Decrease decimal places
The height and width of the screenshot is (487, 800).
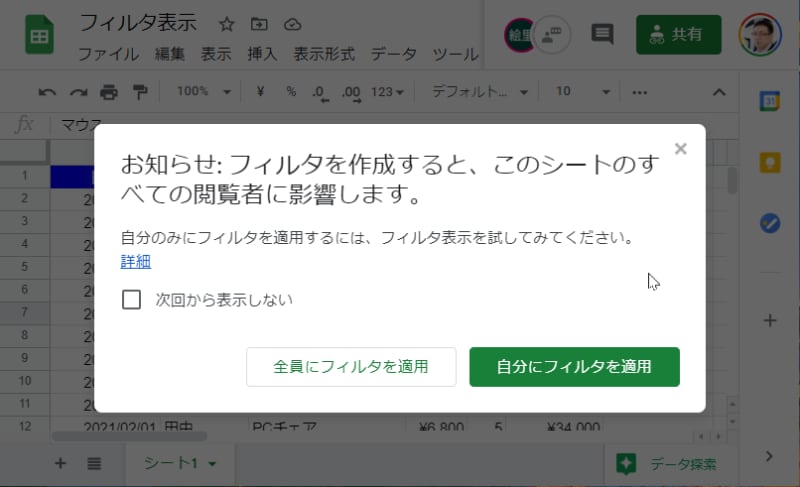(320, 93)
